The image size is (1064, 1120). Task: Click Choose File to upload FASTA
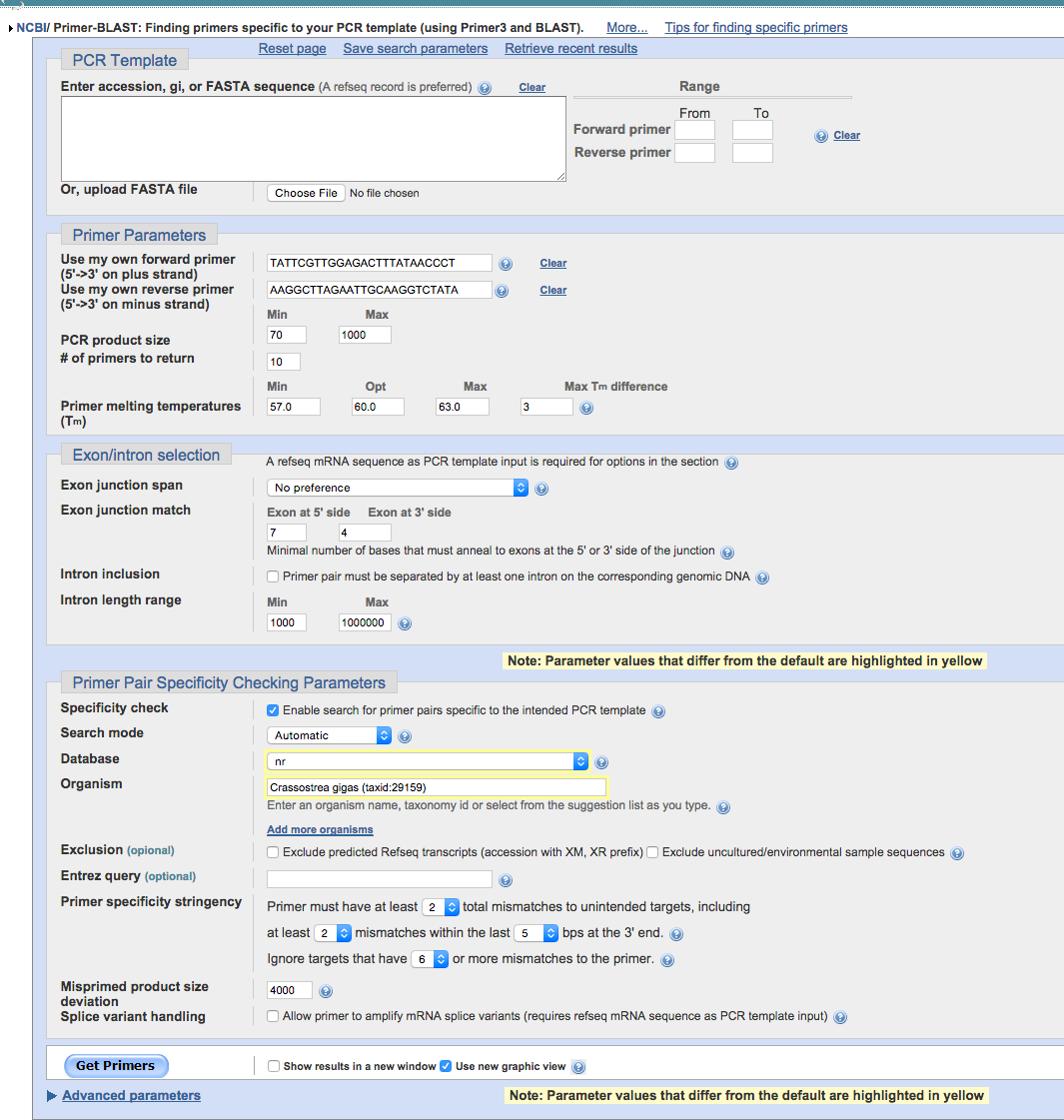click(x=306, y=193)
